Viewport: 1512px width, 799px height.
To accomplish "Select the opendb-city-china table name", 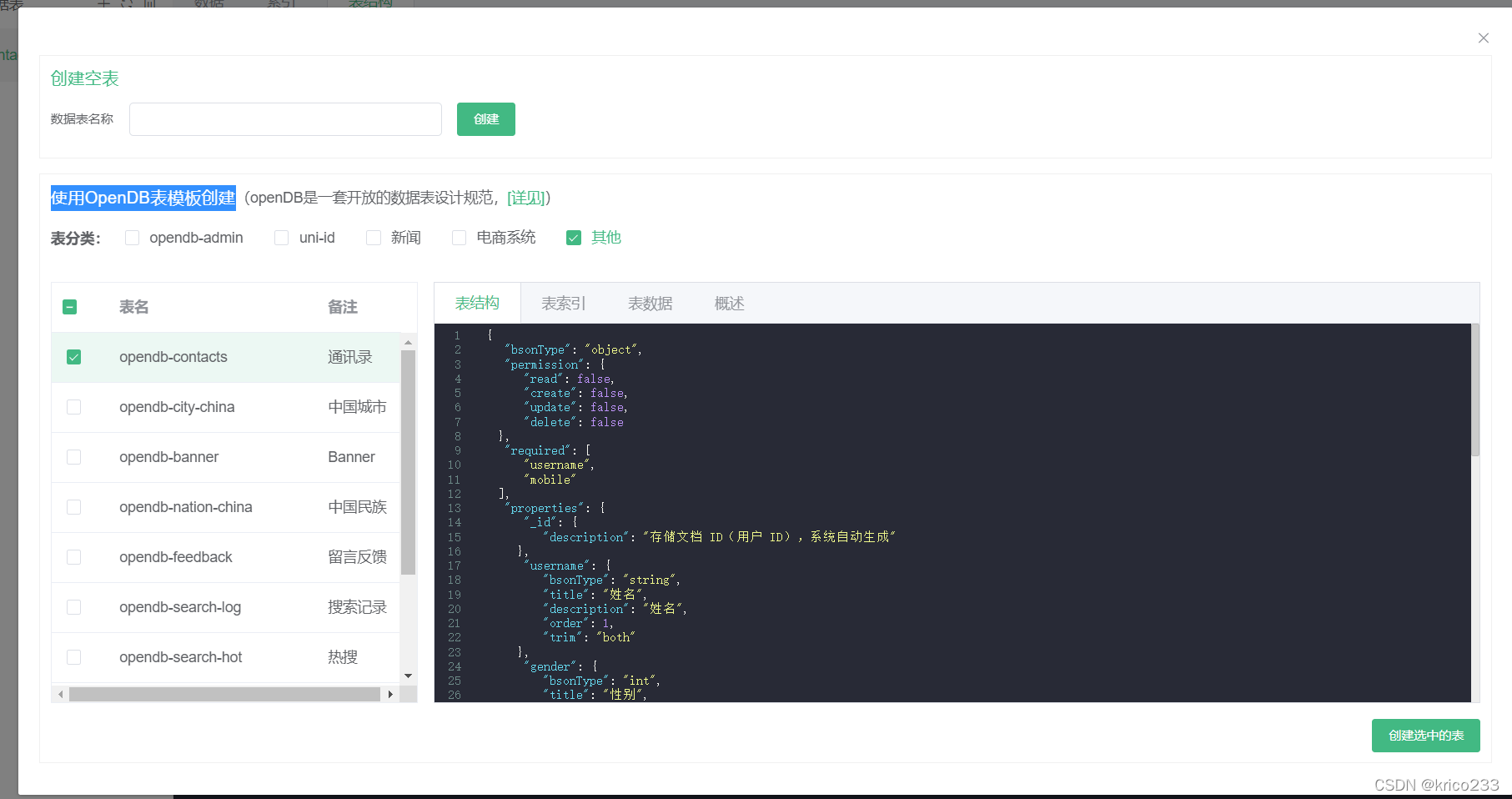I will click(177, 407).
